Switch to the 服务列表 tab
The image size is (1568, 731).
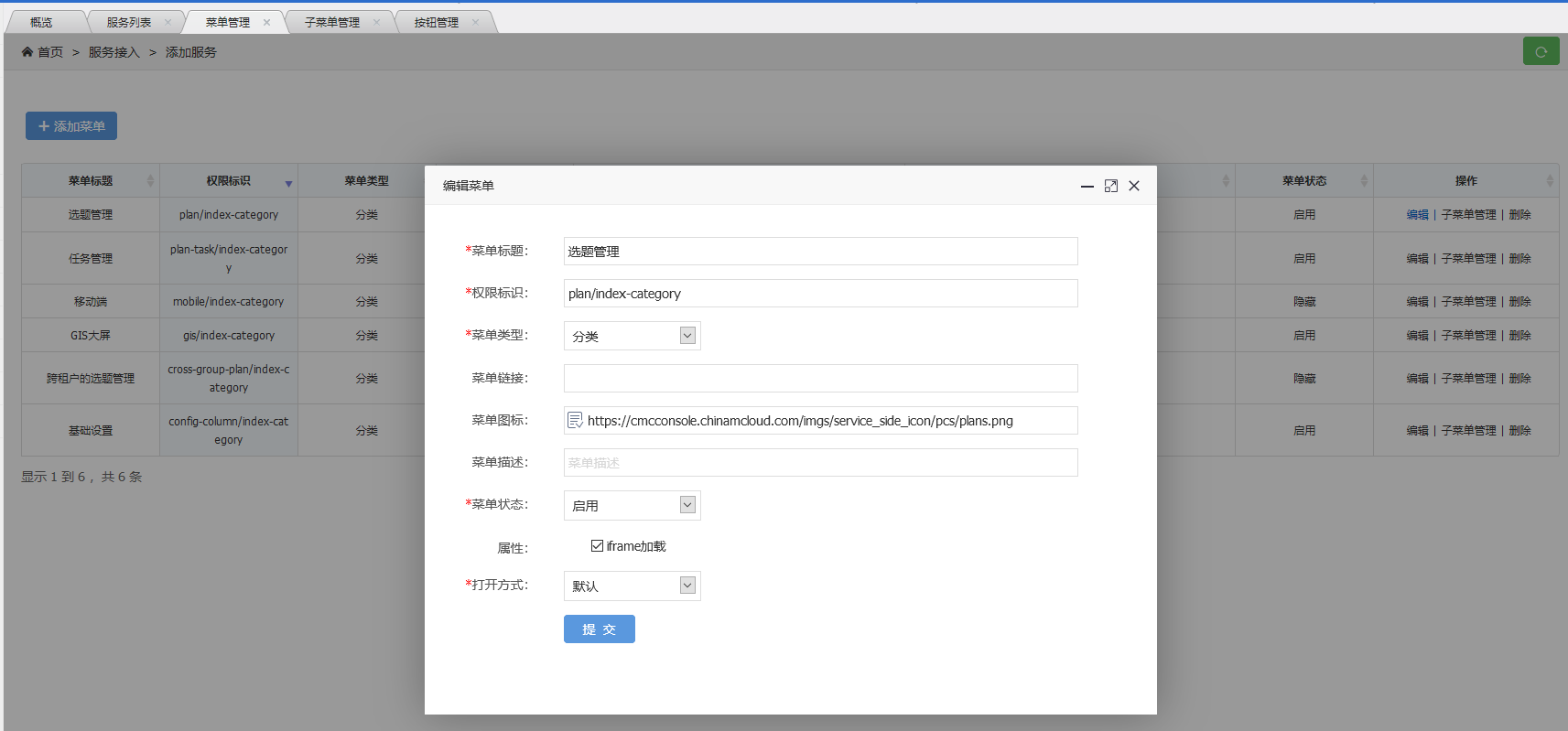click(x=128, y=23)
